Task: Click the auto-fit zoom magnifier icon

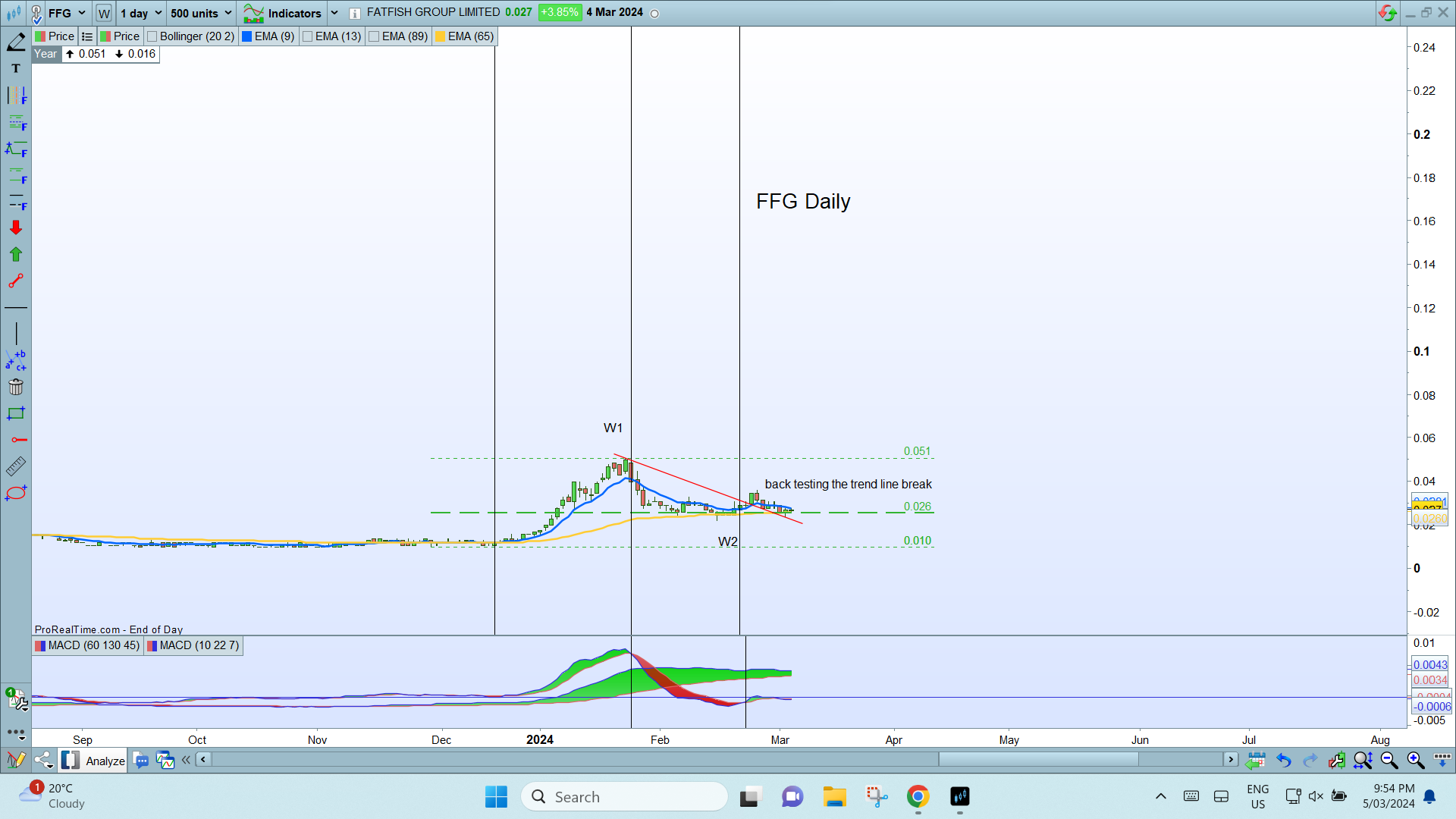Action: point(1363,760)
